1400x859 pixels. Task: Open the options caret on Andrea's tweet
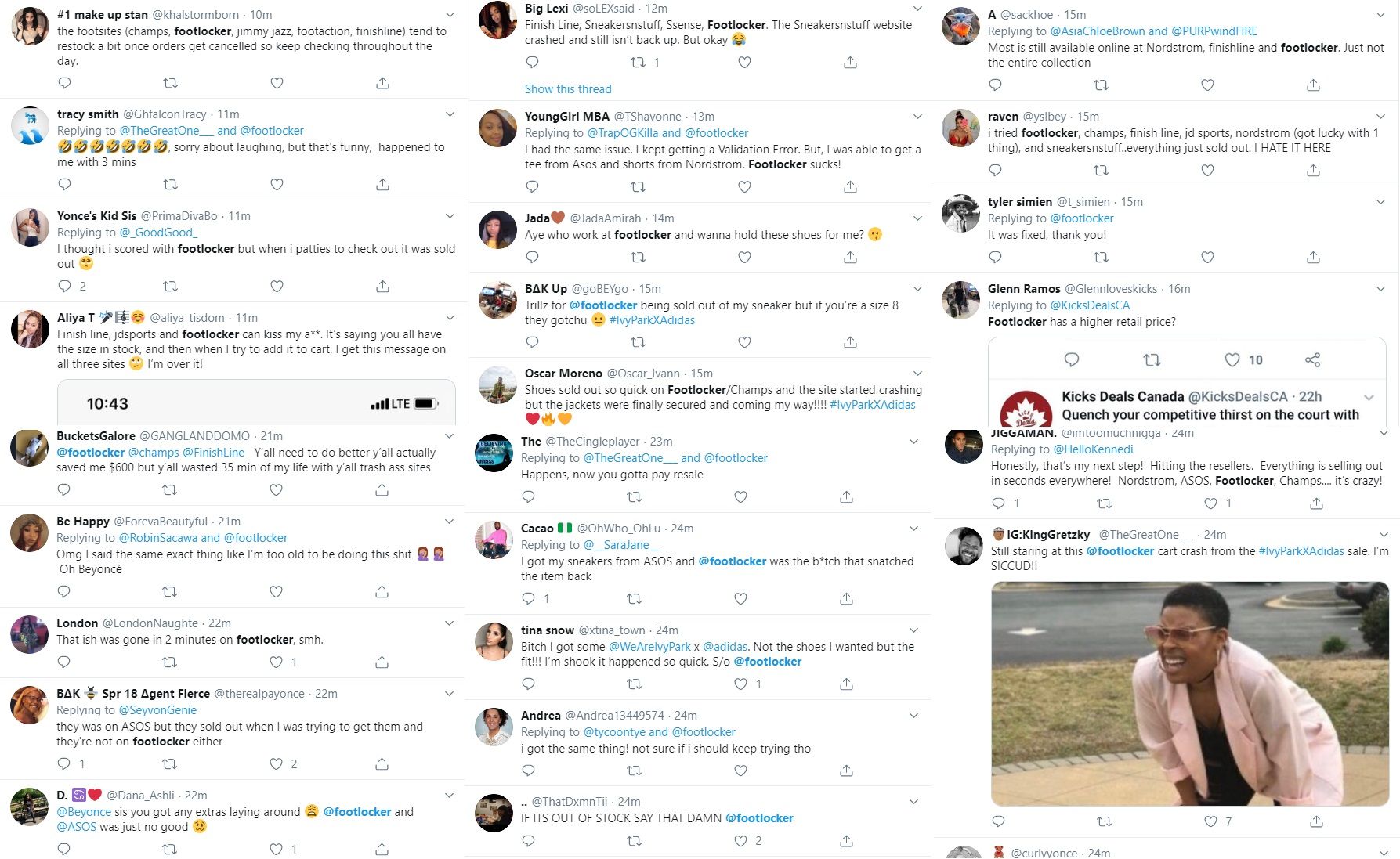(x=913, y=716)
